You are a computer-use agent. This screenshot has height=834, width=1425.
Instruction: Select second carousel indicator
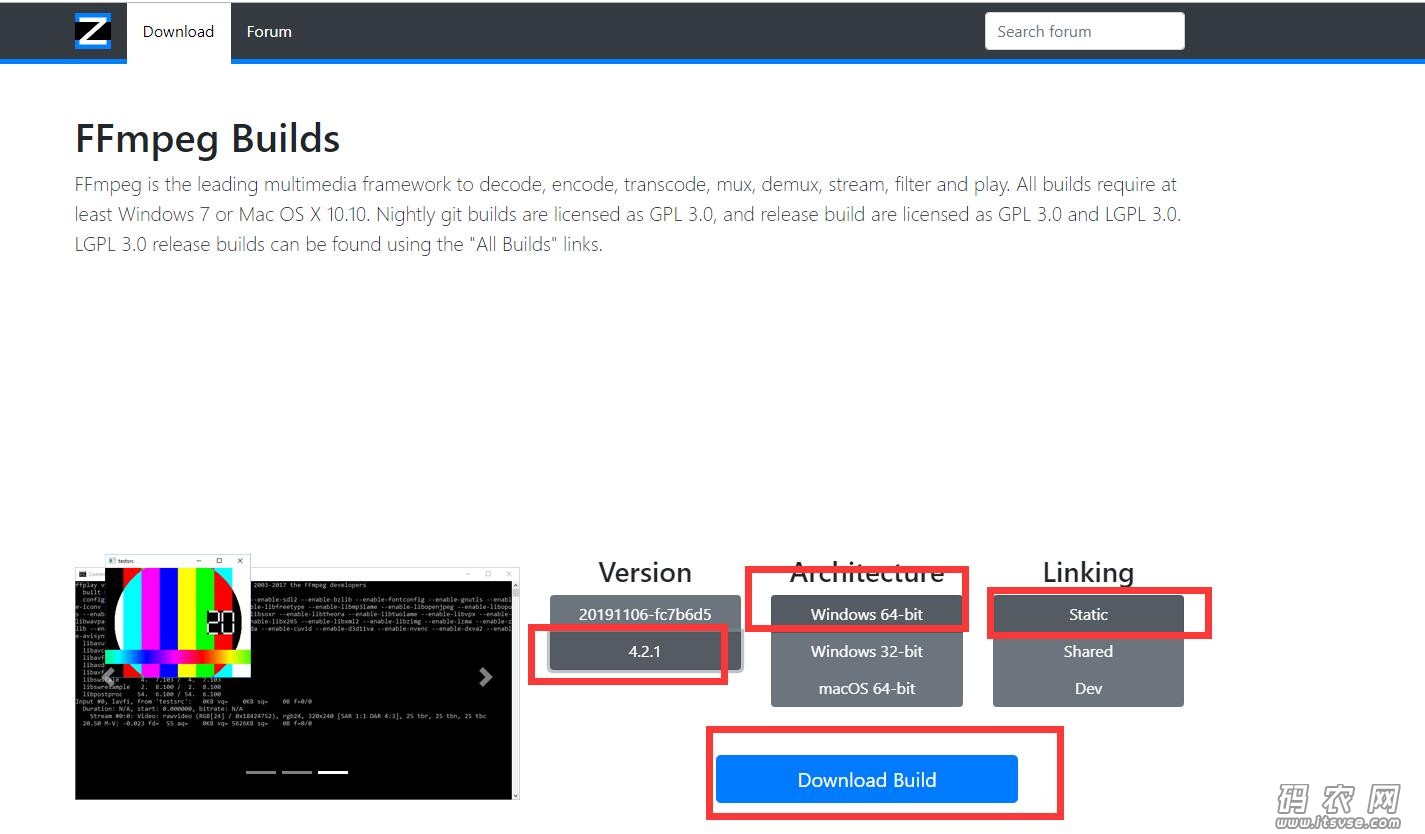[x=297, y=772]
